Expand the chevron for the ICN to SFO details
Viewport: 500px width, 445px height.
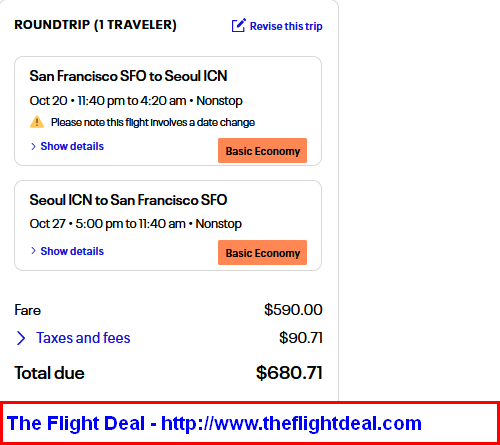[33, 251]
